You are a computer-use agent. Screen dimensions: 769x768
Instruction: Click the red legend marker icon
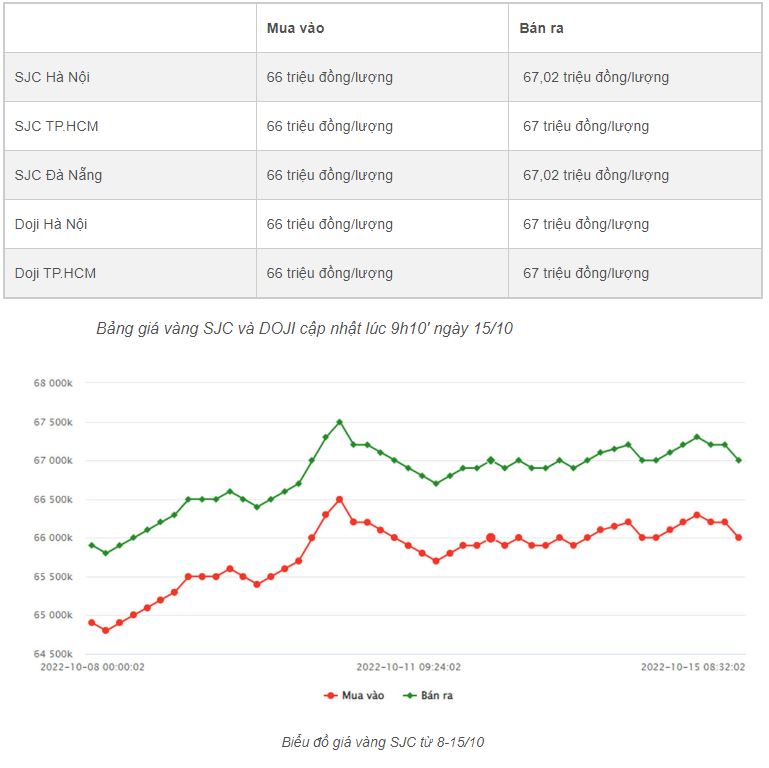click(x=331, y=695)
